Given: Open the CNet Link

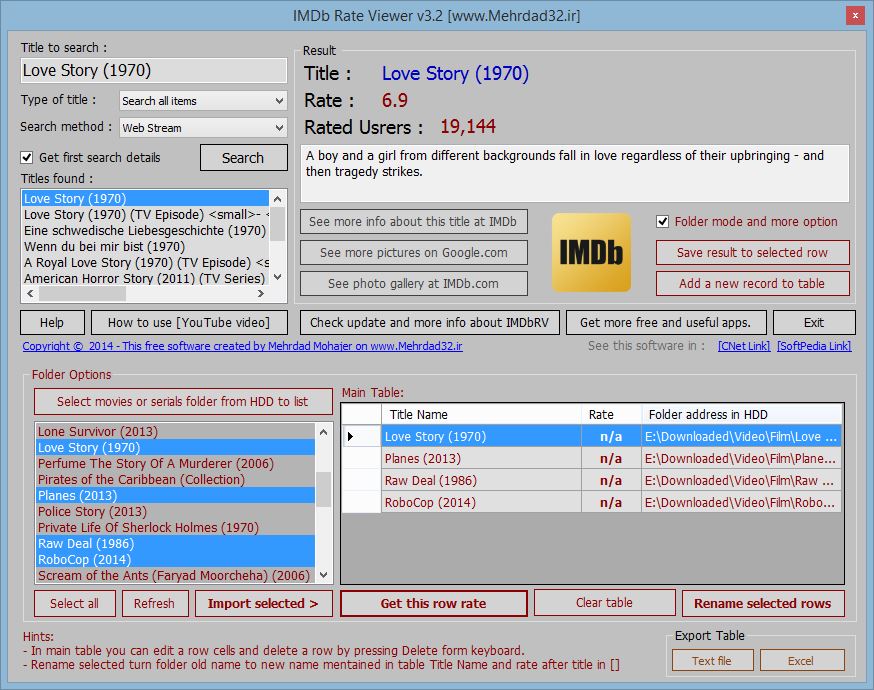Looking at the screenshot, I should pos(744,346).
